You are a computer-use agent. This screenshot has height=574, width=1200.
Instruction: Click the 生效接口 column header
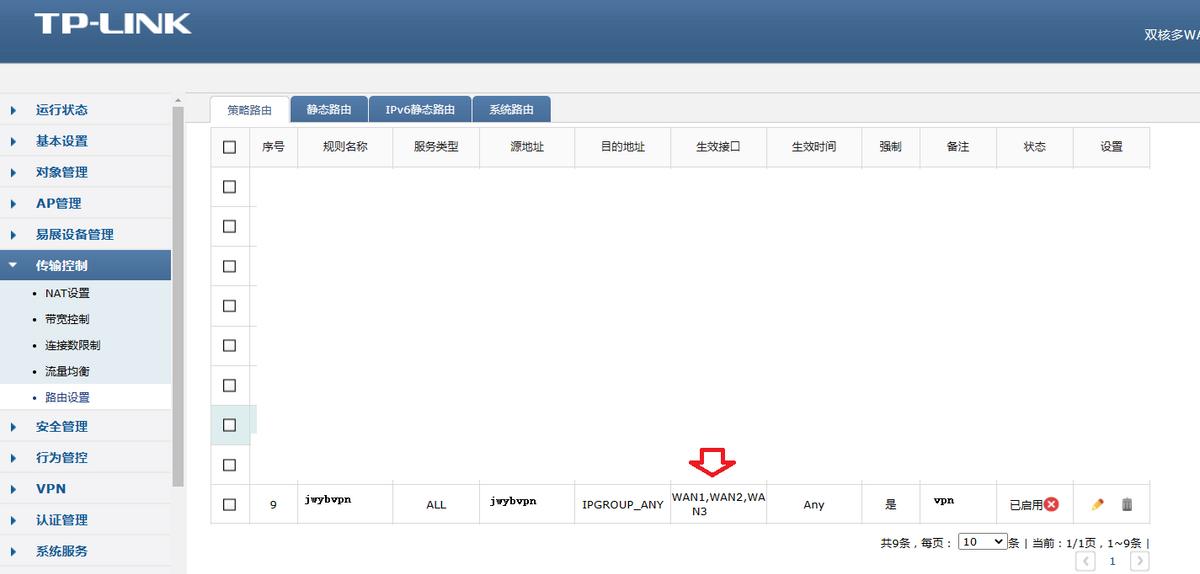click(718, 147)
